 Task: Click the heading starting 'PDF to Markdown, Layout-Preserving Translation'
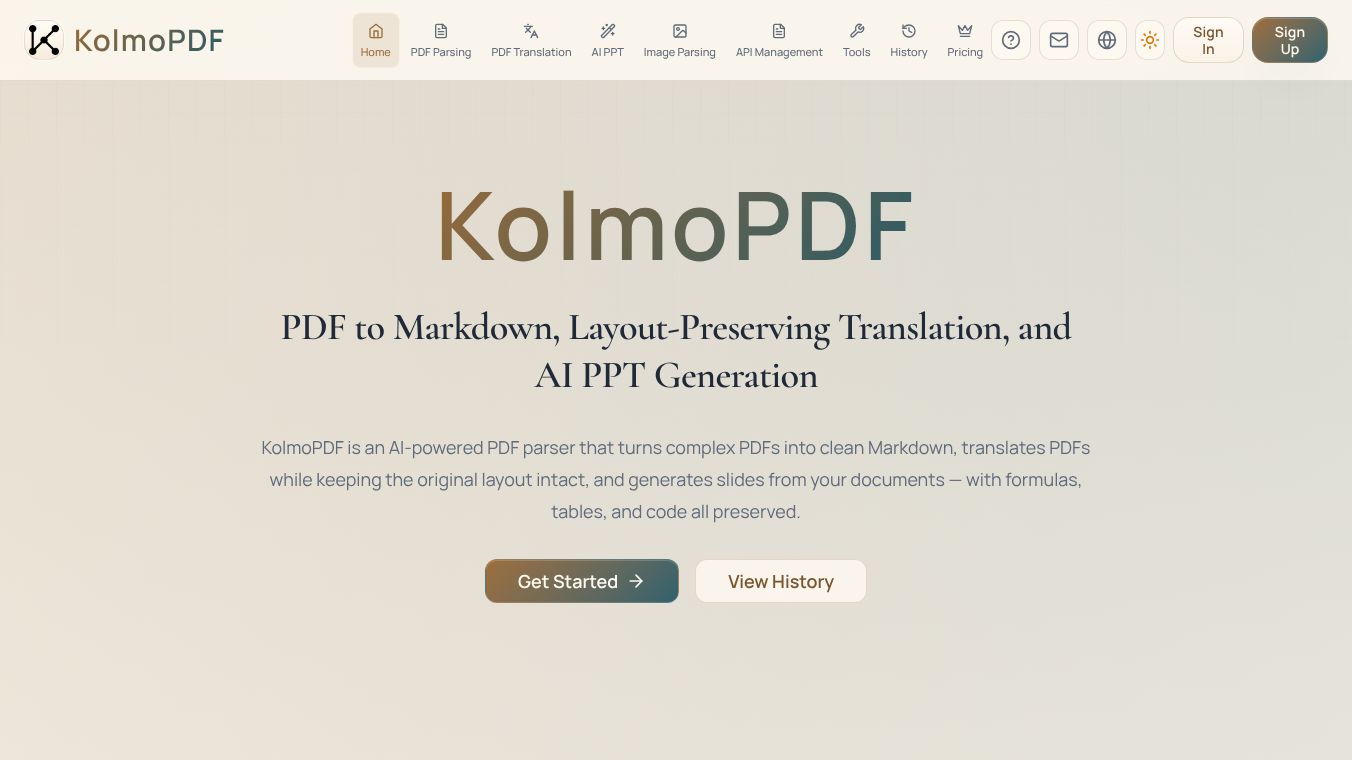click(676, 351)
